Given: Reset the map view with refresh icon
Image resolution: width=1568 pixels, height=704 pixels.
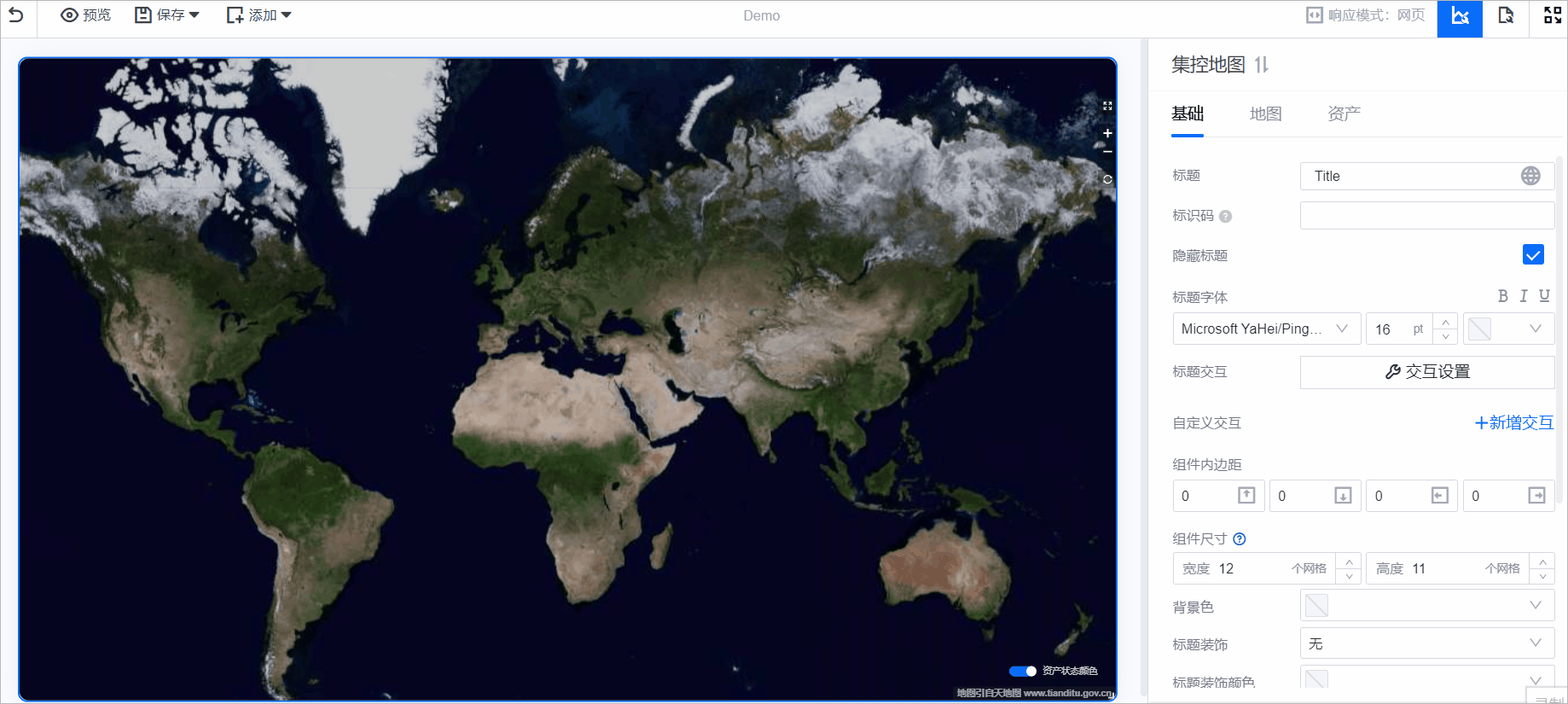Looking at the screenshot, I should click(x=1107, y=179).
